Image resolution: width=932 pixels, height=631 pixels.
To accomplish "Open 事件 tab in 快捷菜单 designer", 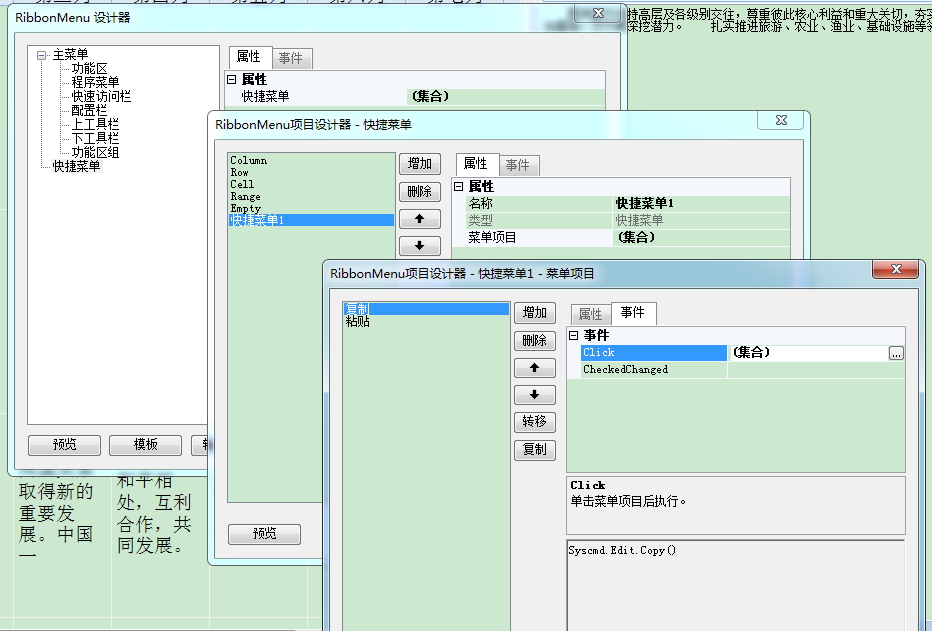I will pos(518,165).
